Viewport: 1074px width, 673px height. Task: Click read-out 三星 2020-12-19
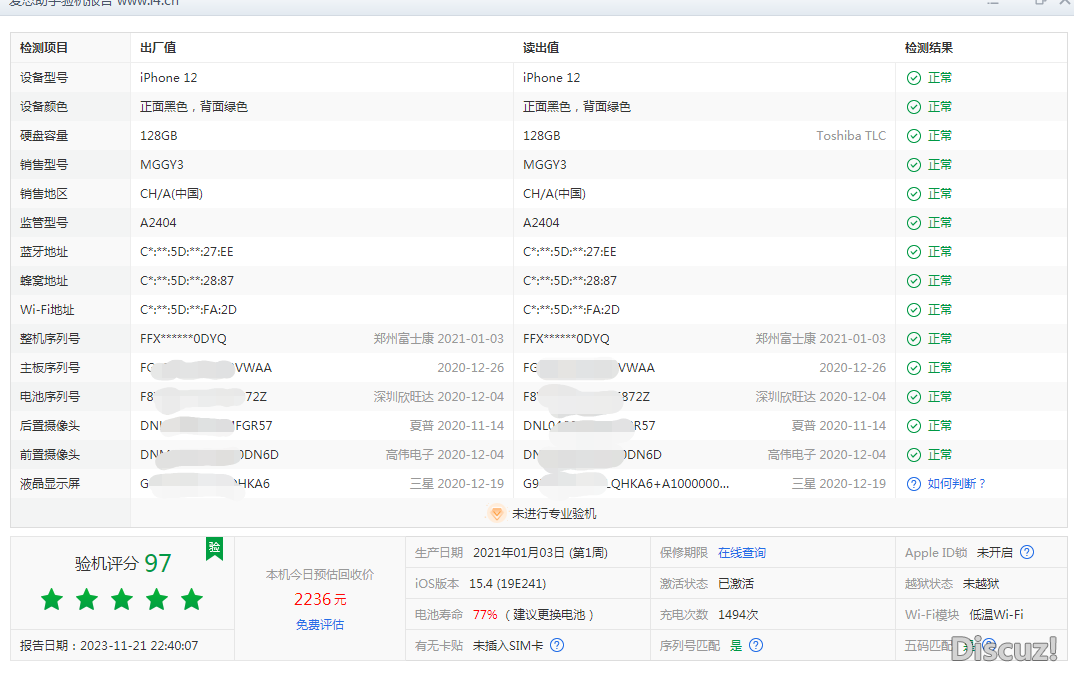[838, 484]
